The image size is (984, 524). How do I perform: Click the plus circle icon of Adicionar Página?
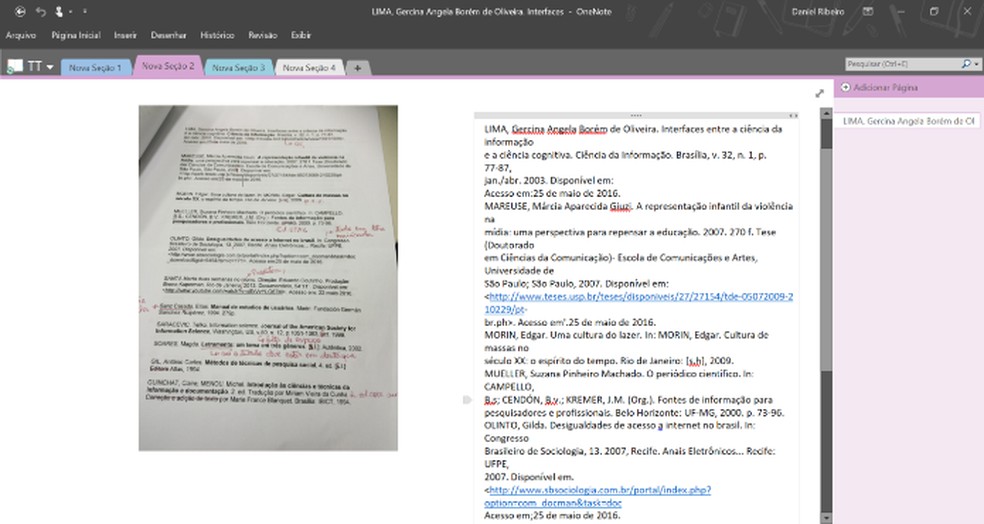(x=845, y=87)
